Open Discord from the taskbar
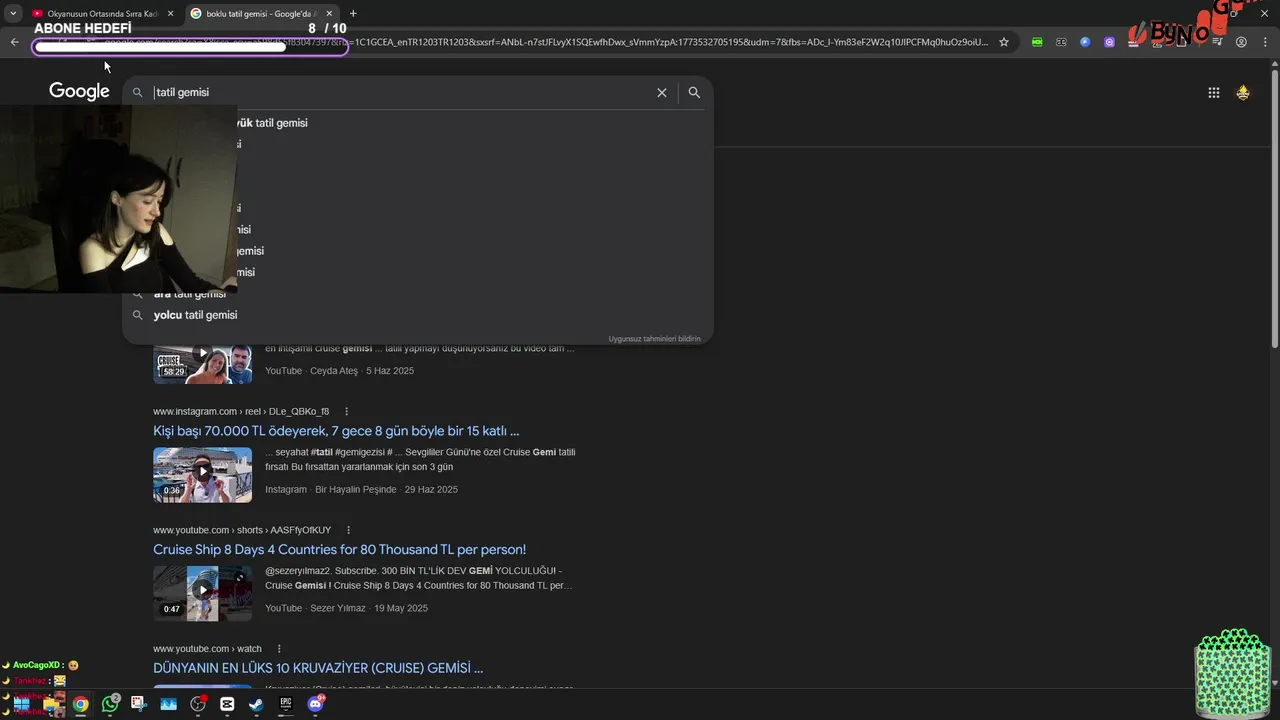The width and height of the screenshot is (1280, 720). [316, 704]
